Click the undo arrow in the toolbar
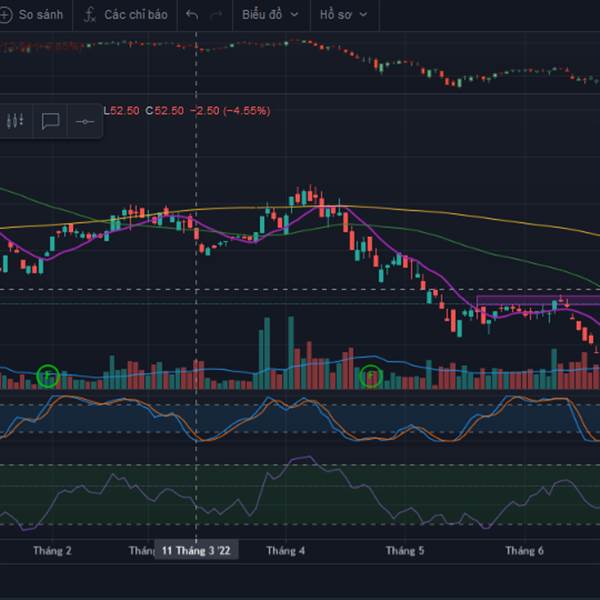Viewport: 600px width, 600px height. 192,15
